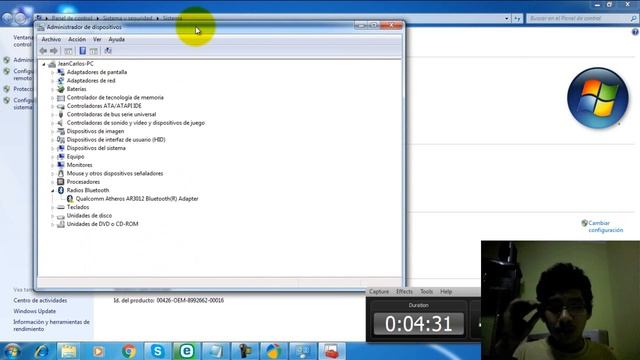This screenshot has height=360, width=640.
Task: Open Centro de actividades link
Action: pos(40,300)
